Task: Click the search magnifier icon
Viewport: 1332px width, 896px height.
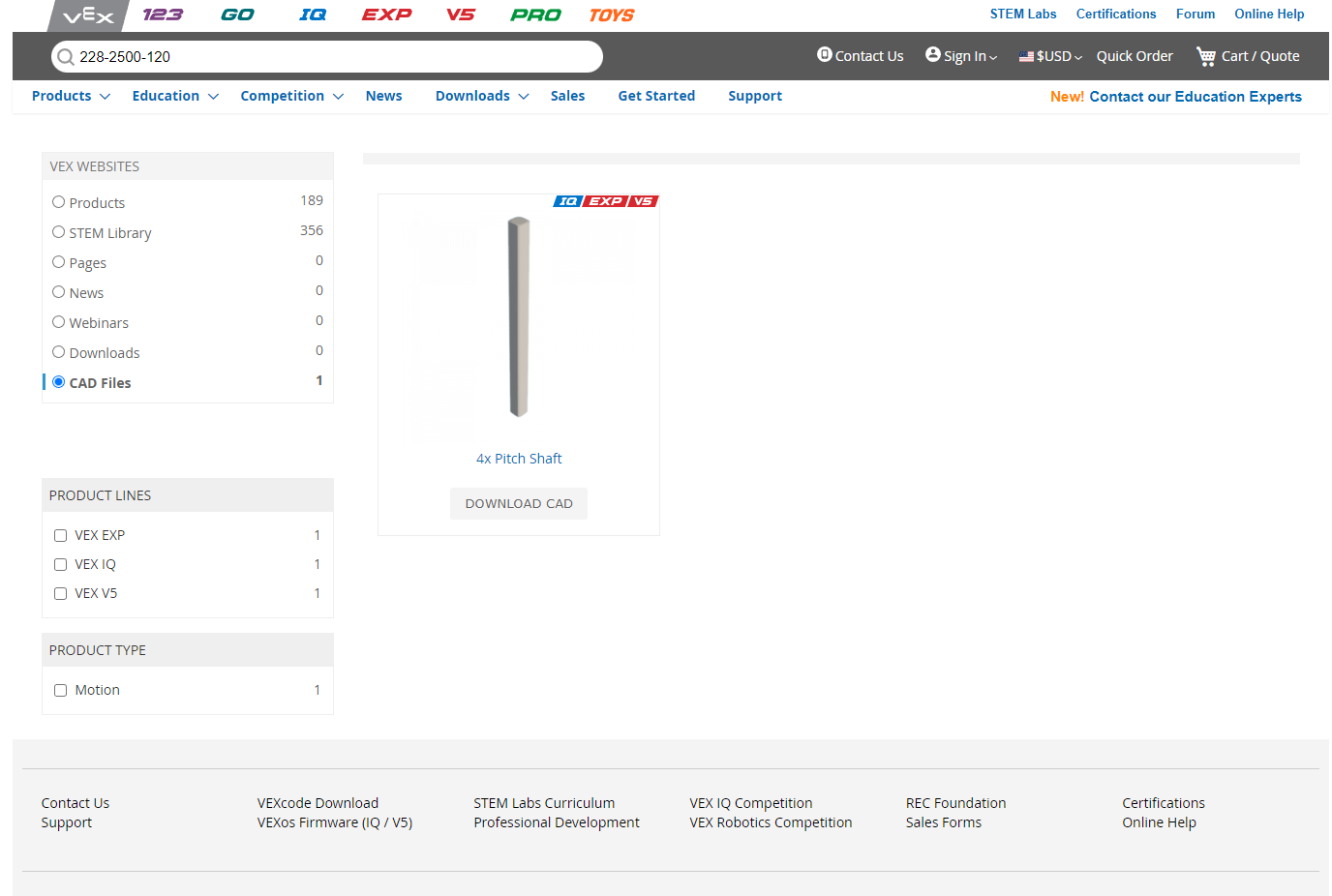Action: 65,57
